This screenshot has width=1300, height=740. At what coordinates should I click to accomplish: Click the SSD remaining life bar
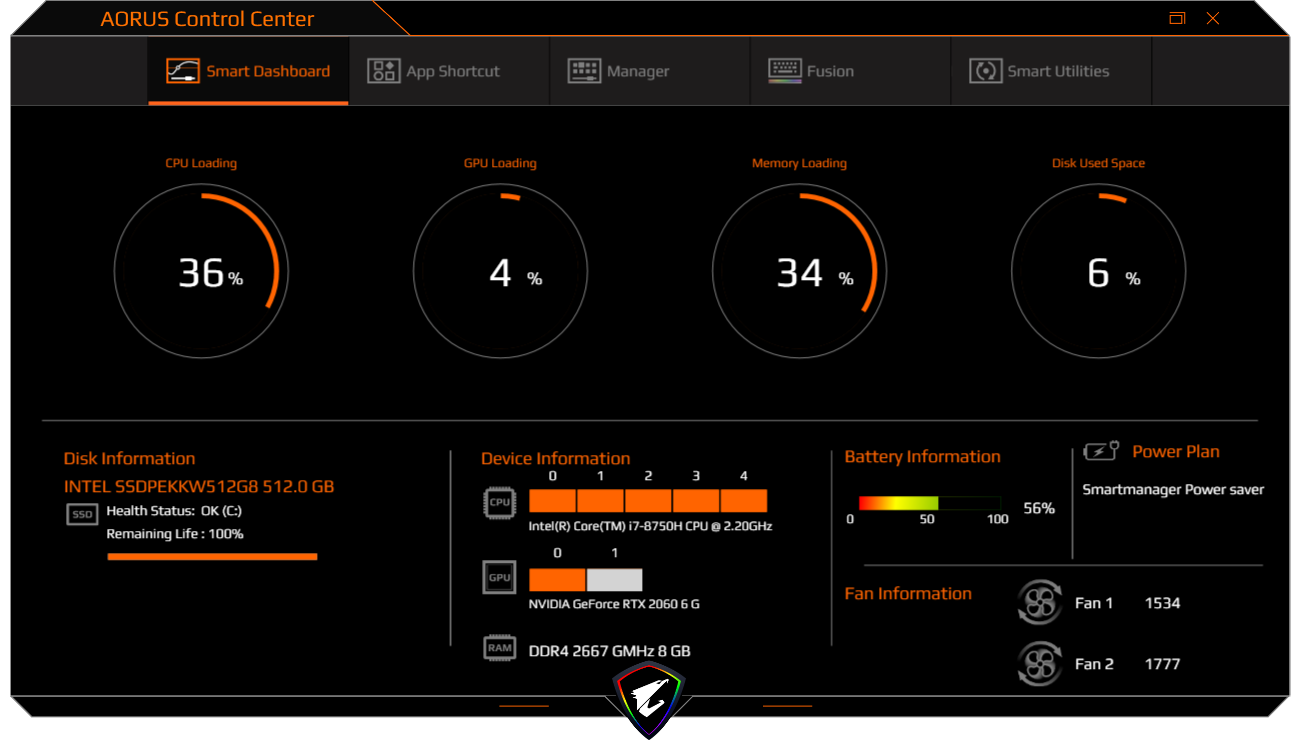212,556
